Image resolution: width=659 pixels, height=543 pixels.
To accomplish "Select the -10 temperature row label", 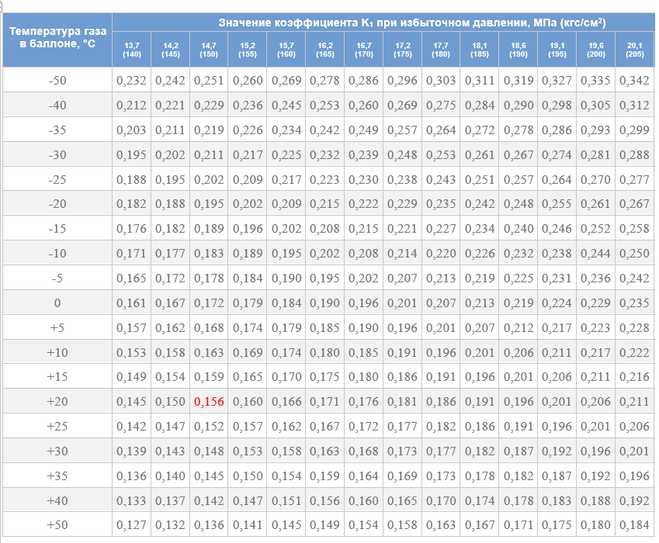I will 57,253.
